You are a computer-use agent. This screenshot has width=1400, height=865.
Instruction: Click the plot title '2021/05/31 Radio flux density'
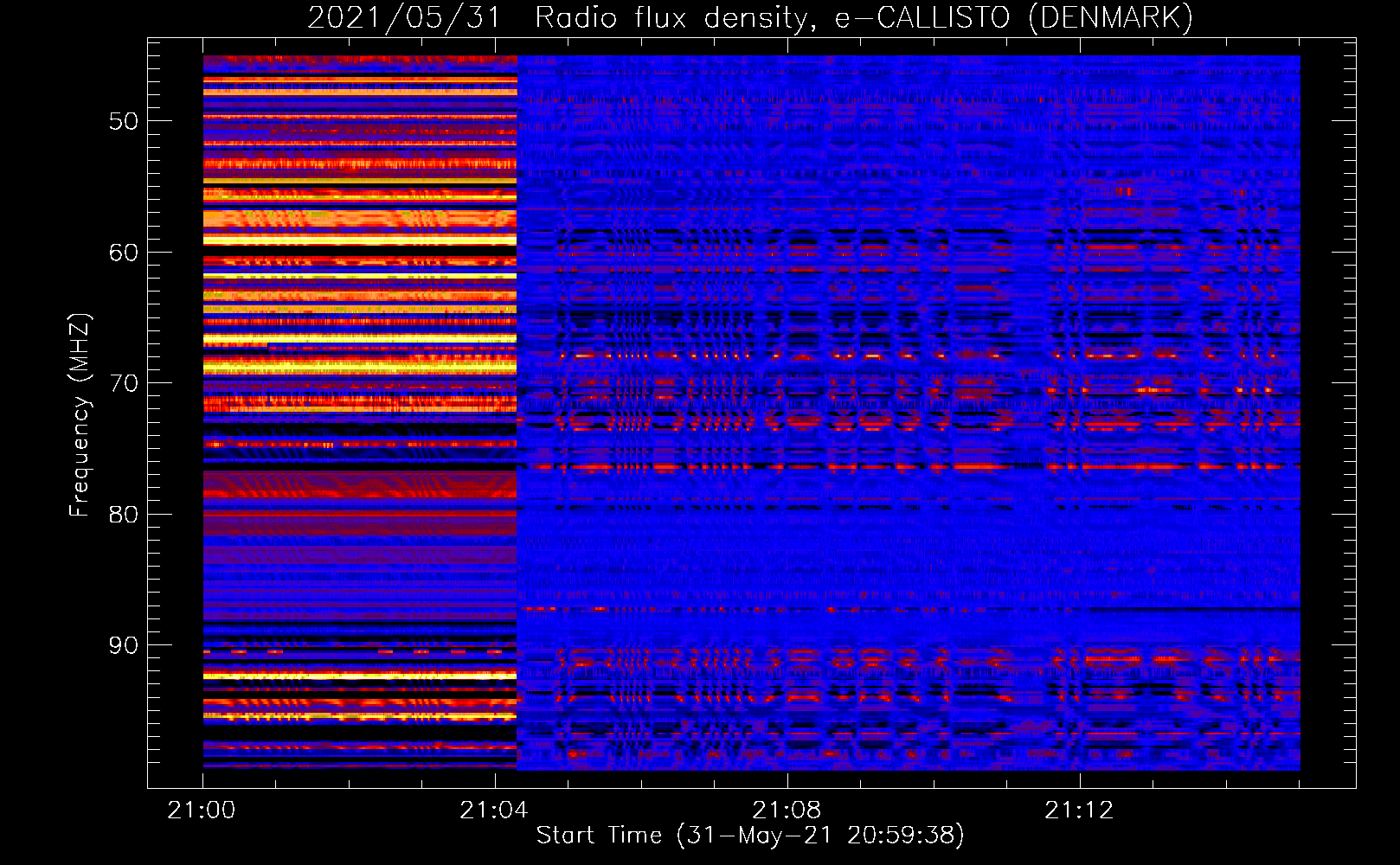[750, 17]
